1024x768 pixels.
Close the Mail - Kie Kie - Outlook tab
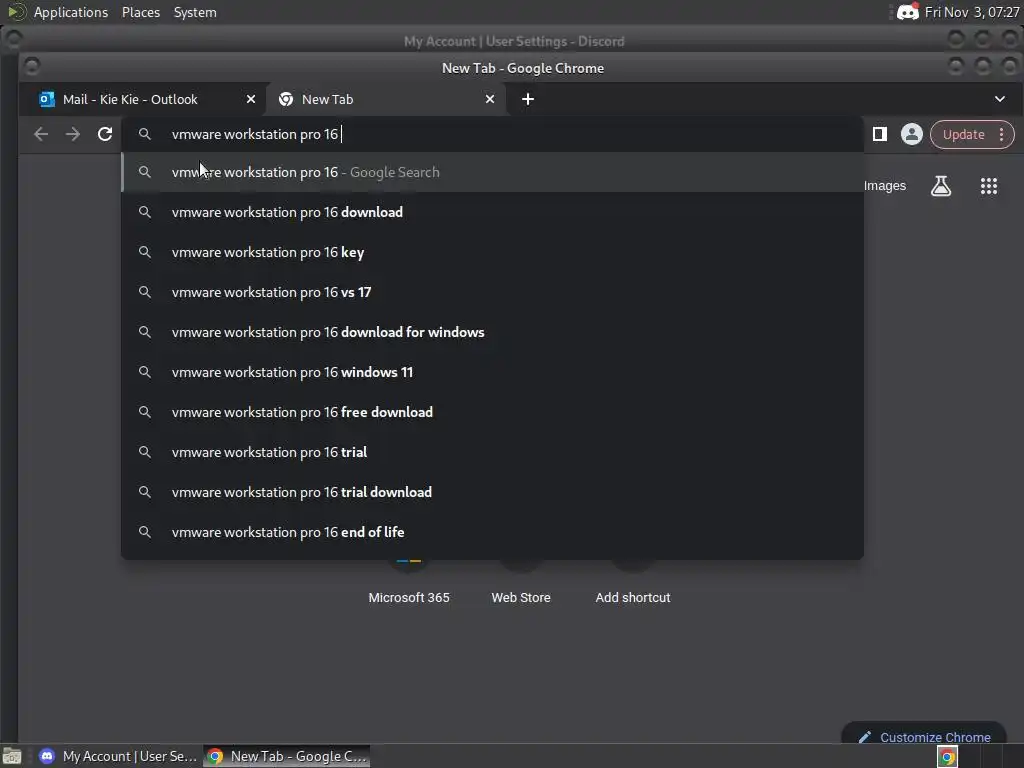point(251,99)
